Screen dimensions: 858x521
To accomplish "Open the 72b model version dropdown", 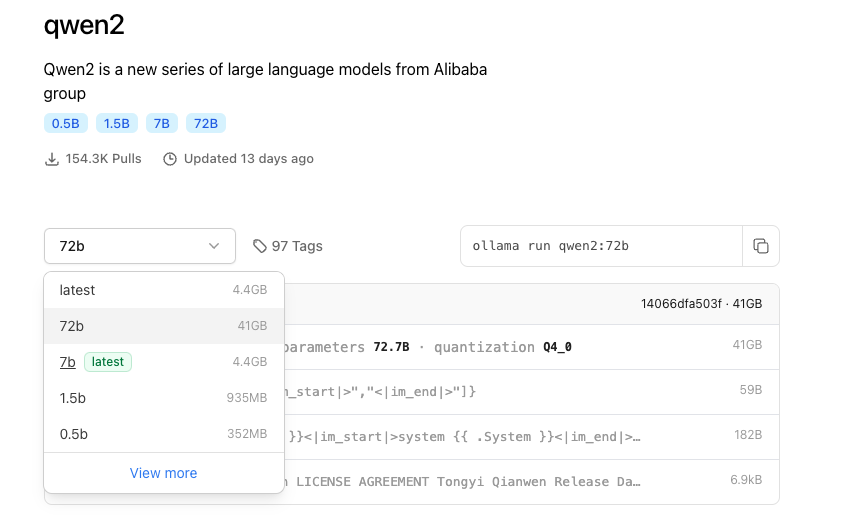I will 140,246.
